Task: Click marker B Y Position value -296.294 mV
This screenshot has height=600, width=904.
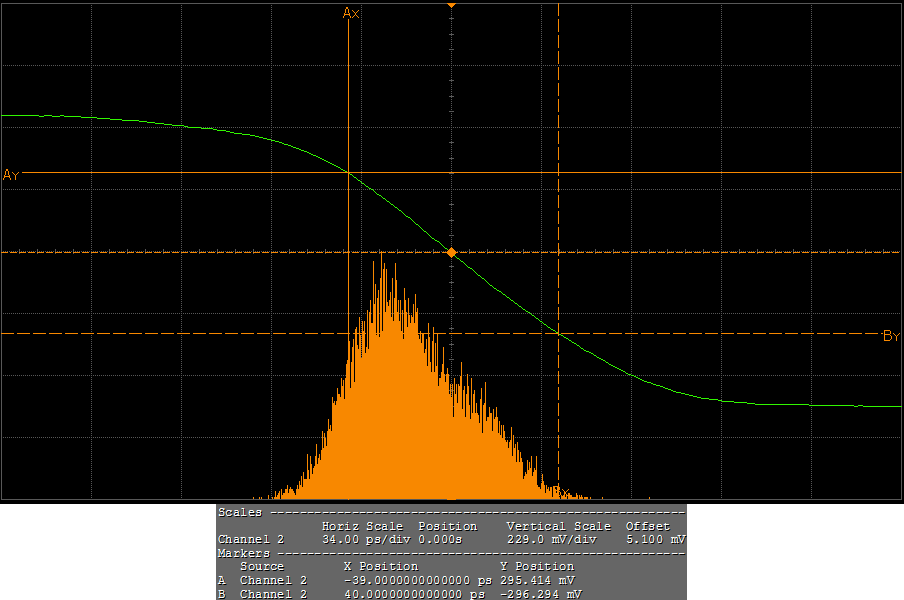Action: pos(541,594)
